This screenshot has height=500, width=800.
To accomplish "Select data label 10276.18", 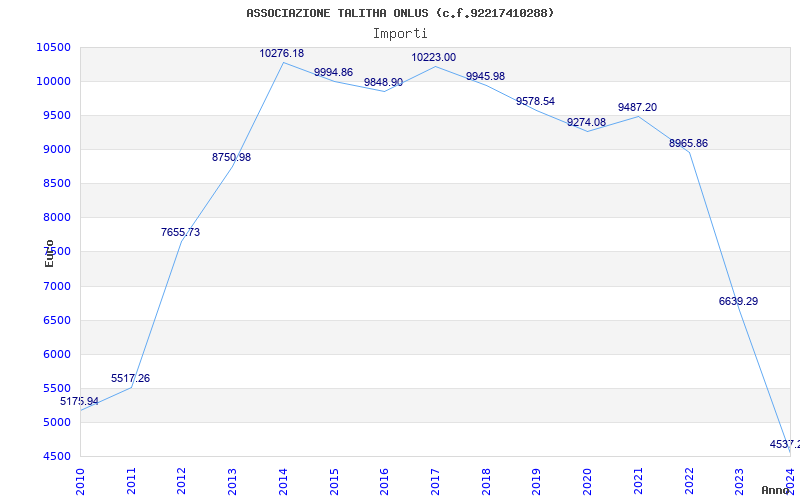I will pos(282,53).
